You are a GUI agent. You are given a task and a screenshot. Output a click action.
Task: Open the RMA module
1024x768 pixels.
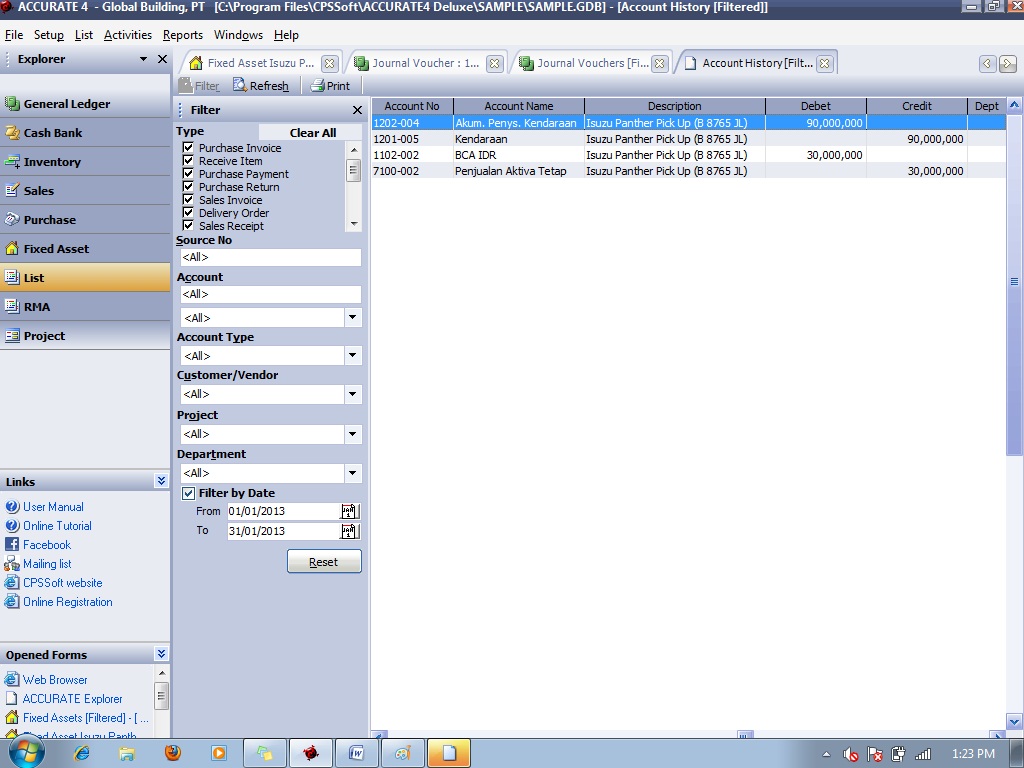coord(85,306)
